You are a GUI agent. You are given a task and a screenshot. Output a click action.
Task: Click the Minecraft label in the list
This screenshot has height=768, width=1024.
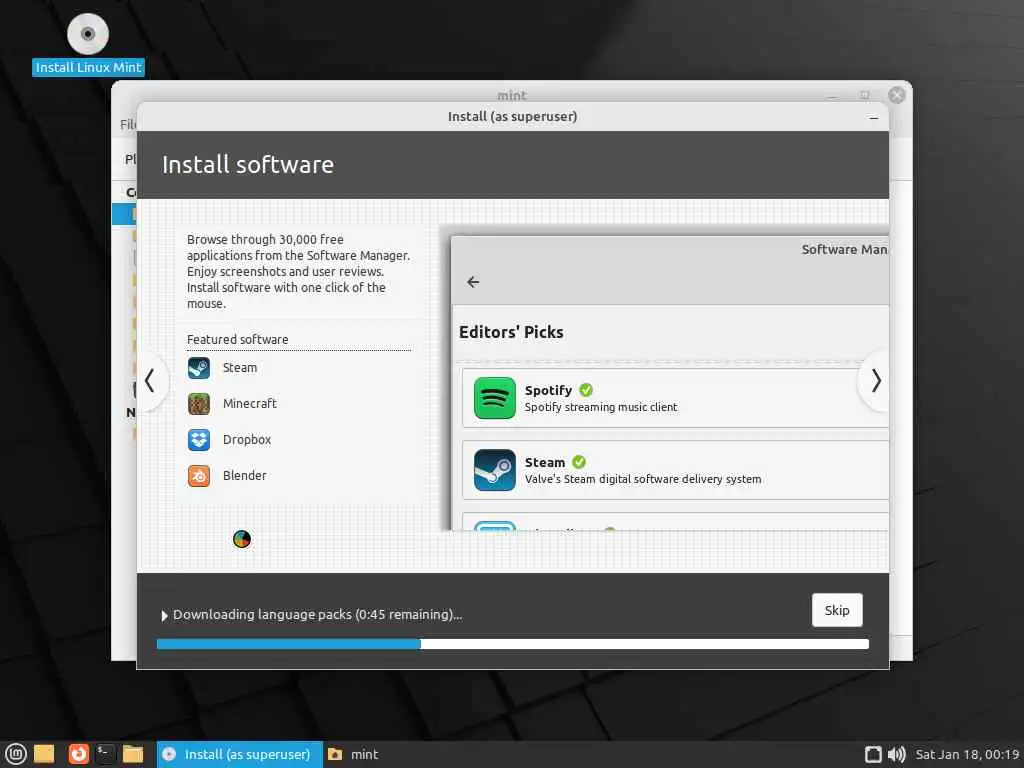(x=249, y=404)
